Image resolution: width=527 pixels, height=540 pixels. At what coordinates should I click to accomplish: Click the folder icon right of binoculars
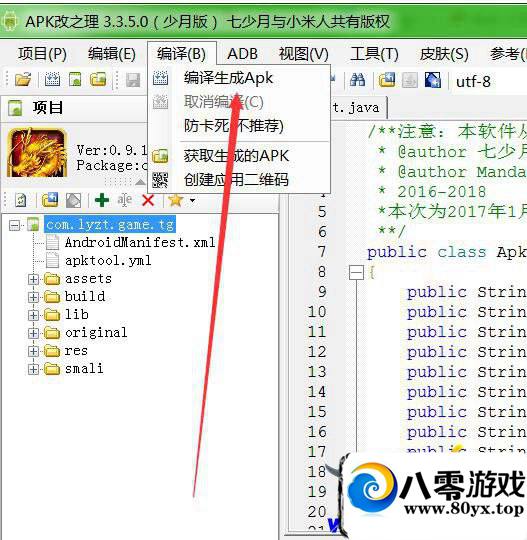pyautogui.click(x=387, y=80)
